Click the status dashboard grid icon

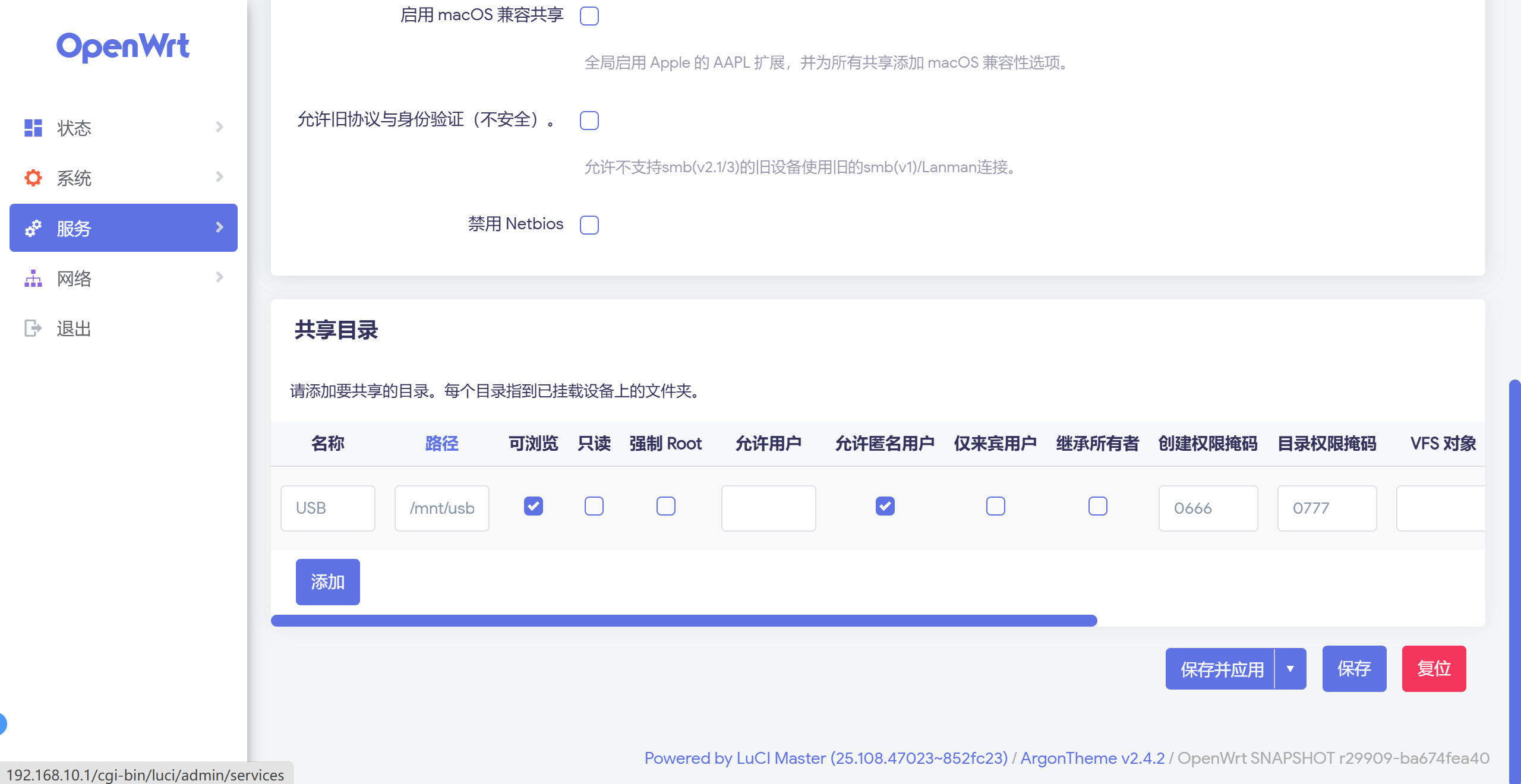pos(33,128)
